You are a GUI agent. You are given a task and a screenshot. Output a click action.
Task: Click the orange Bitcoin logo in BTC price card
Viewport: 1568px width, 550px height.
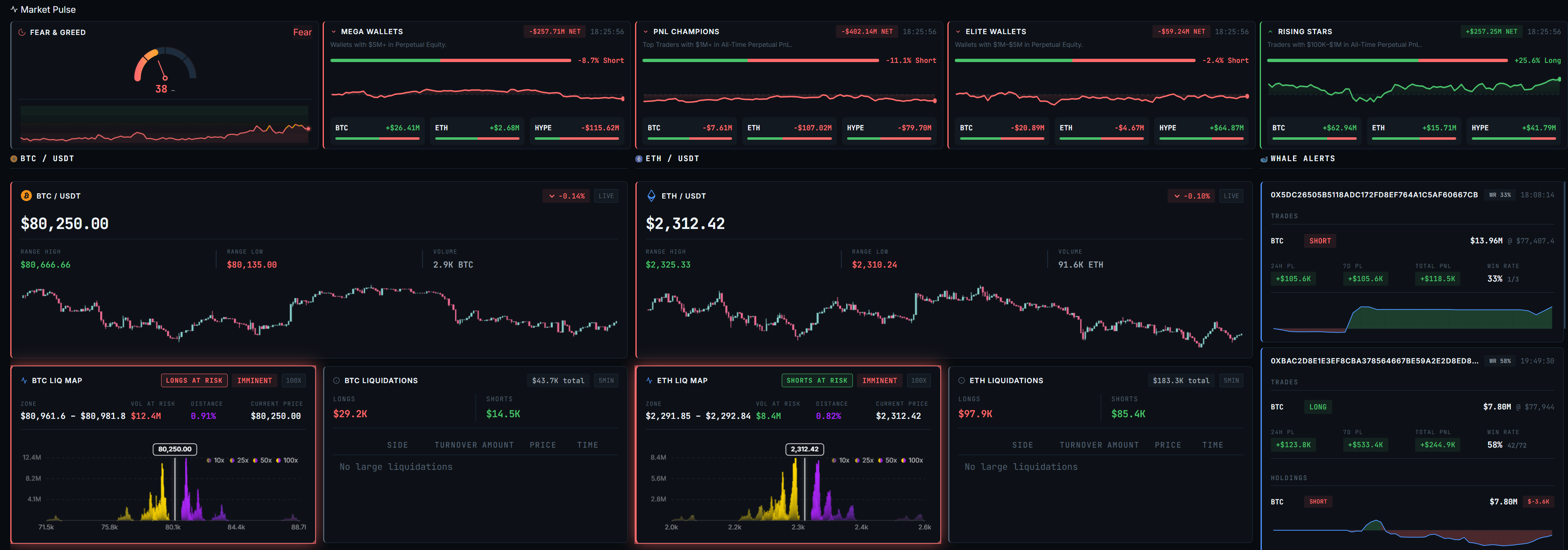(x=26, y=196)
